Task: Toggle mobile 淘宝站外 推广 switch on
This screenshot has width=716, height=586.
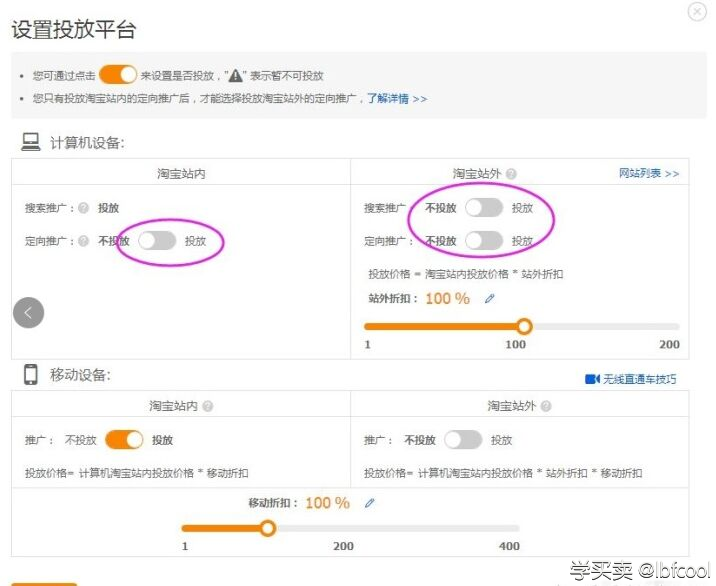Action: [x=463, y=440]
